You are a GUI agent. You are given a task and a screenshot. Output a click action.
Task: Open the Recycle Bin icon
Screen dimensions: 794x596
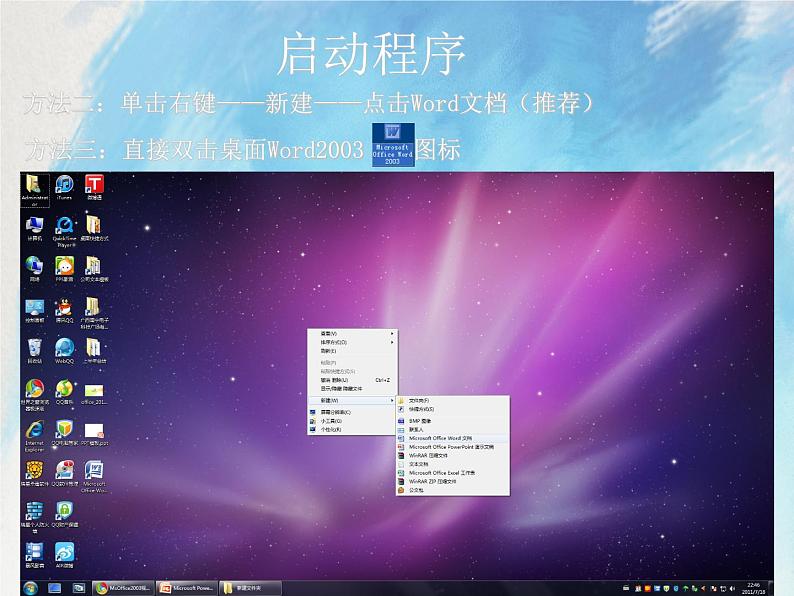click(x=34, y=351)
